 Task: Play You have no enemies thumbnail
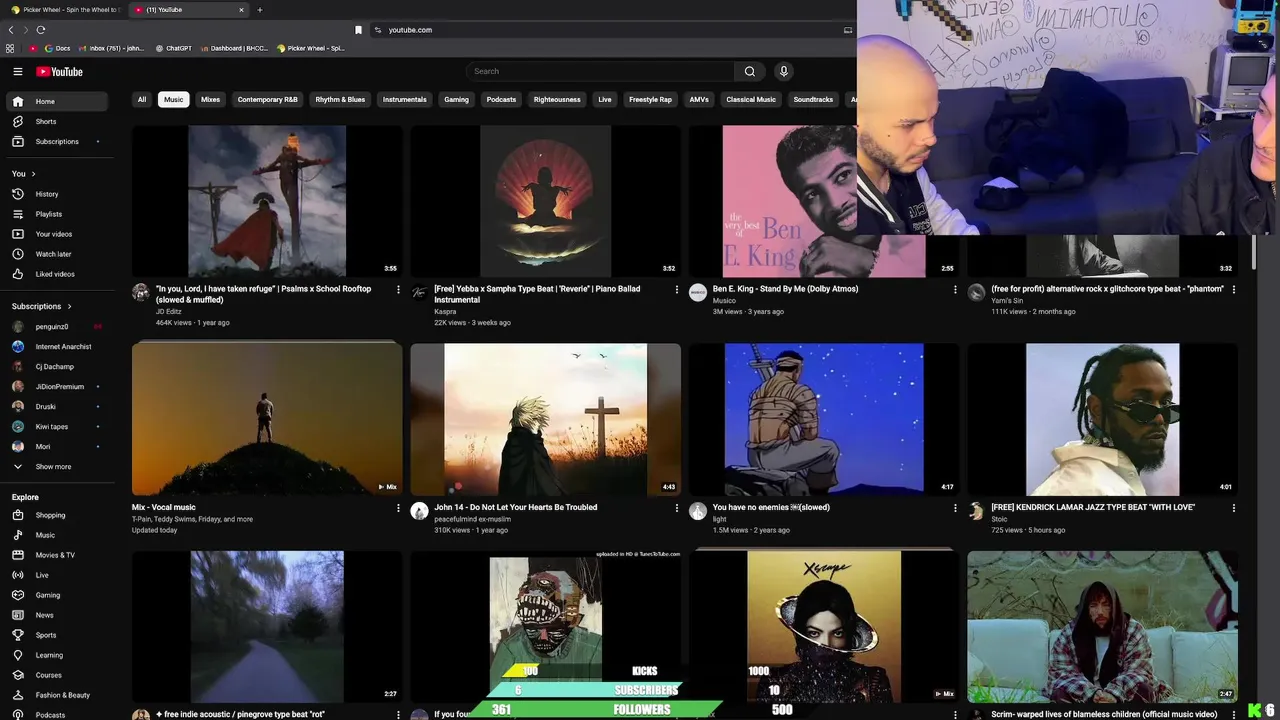coord(824,419)
